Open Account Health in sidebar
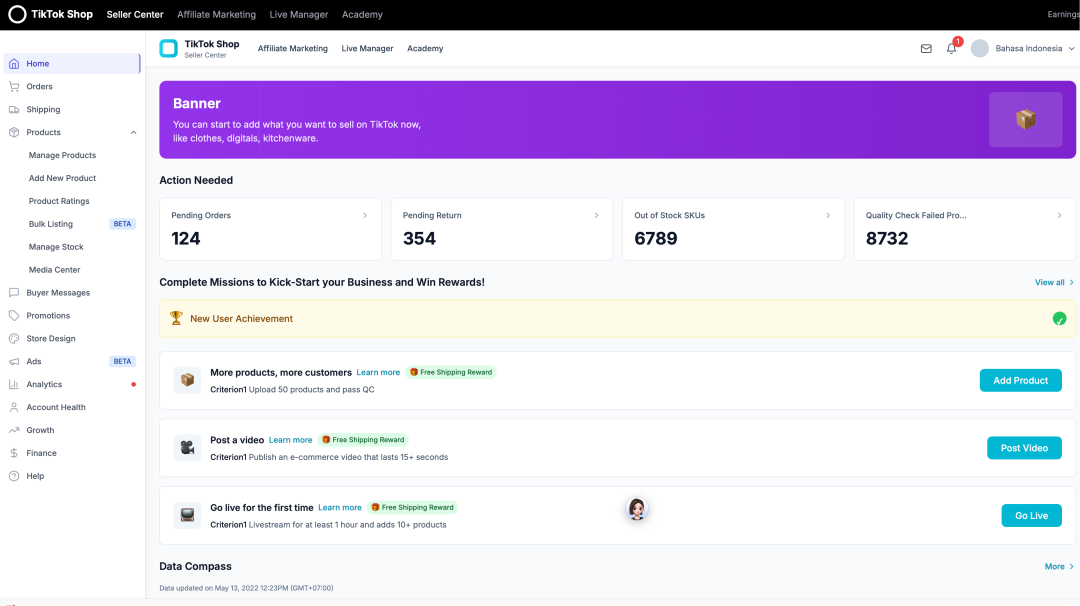The image size is (1080, 606). [56, 407]
